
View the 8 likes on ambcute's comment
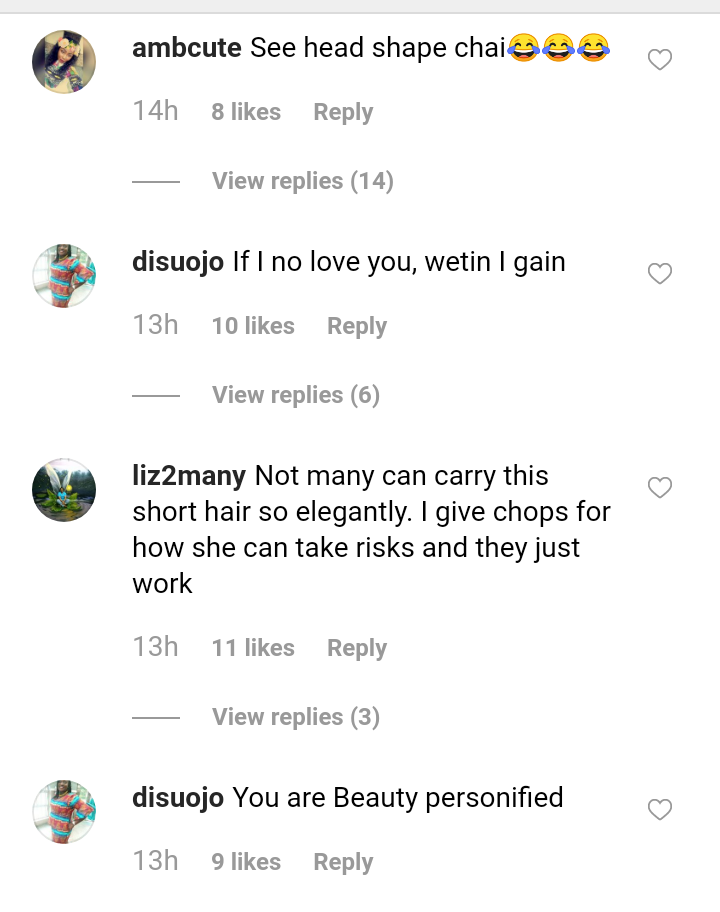point(246,112)
